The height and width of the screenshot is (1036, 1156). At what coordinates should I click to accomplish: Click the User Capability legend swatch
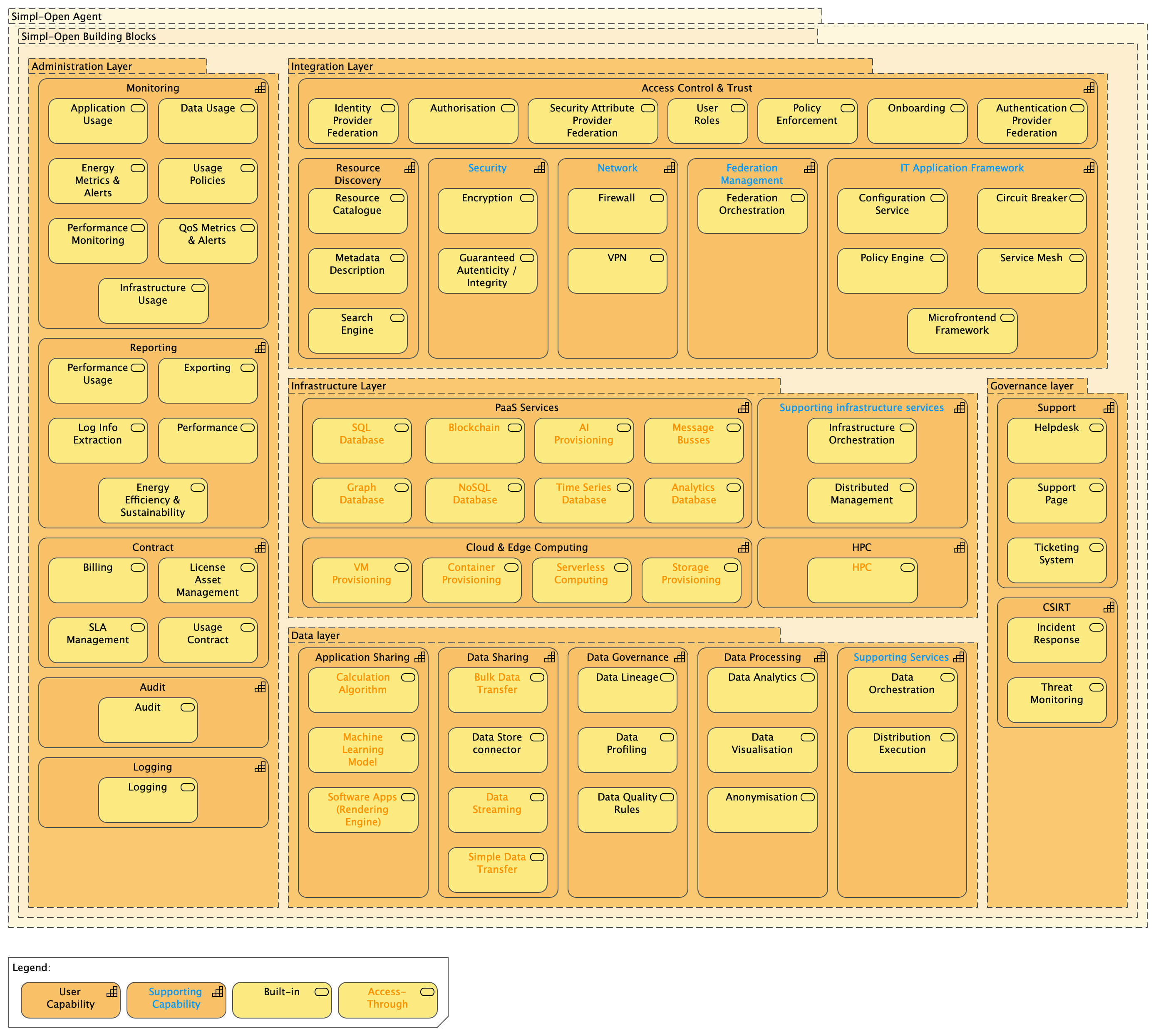click(x=71, y=999)
